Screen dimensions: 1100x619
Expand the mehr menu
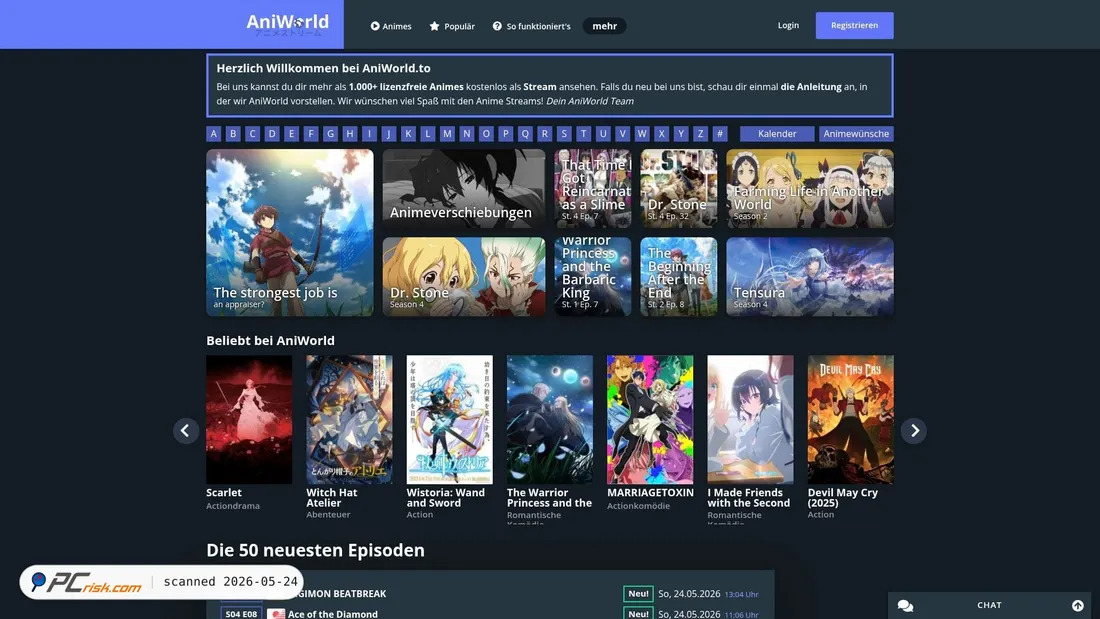point(605,26)
